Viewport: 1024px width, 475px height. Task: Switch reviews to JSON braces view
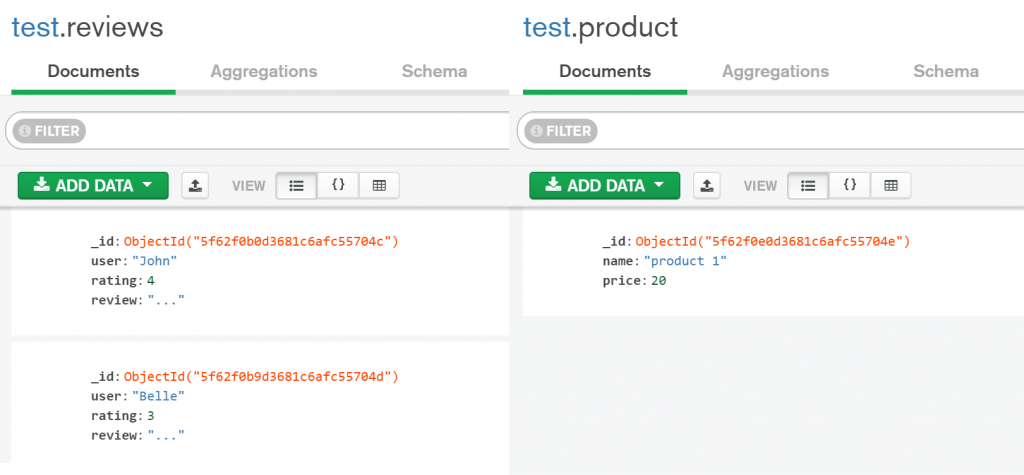pyautogui.click(x=338, y=185)
